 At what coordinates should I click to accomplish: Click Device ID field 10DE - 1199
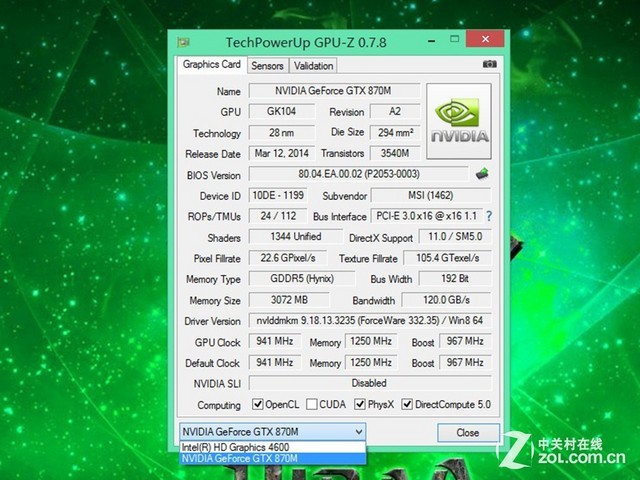point(278,196)
